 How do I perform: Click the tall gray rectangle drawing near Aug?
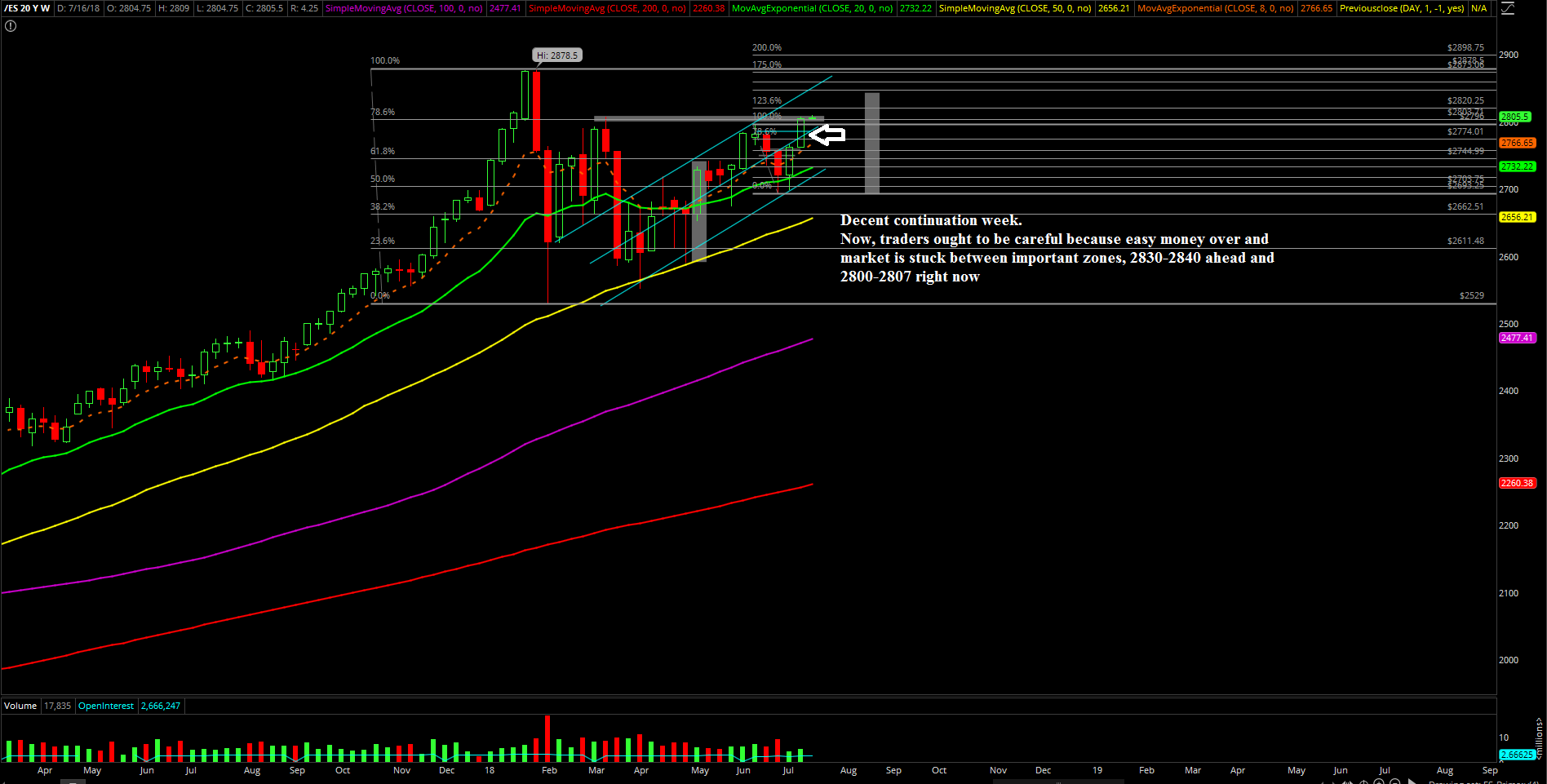click(872, 143)
